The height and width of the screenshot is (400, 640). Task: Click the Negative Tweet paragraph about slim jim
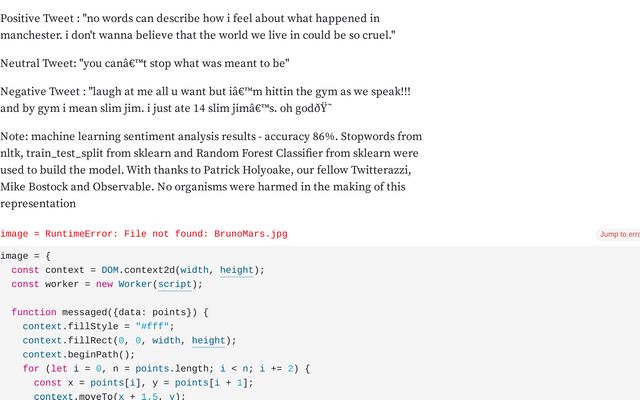pyautogui.click(x=205, y=100)
